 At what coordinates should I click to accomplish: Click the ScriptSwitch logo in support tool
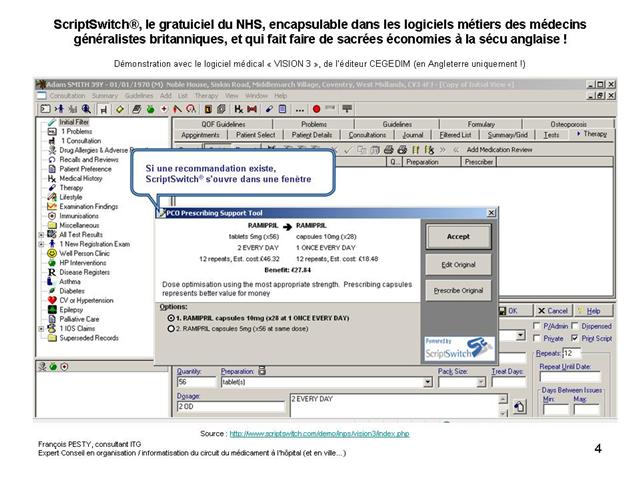click(x=459, y=349)
